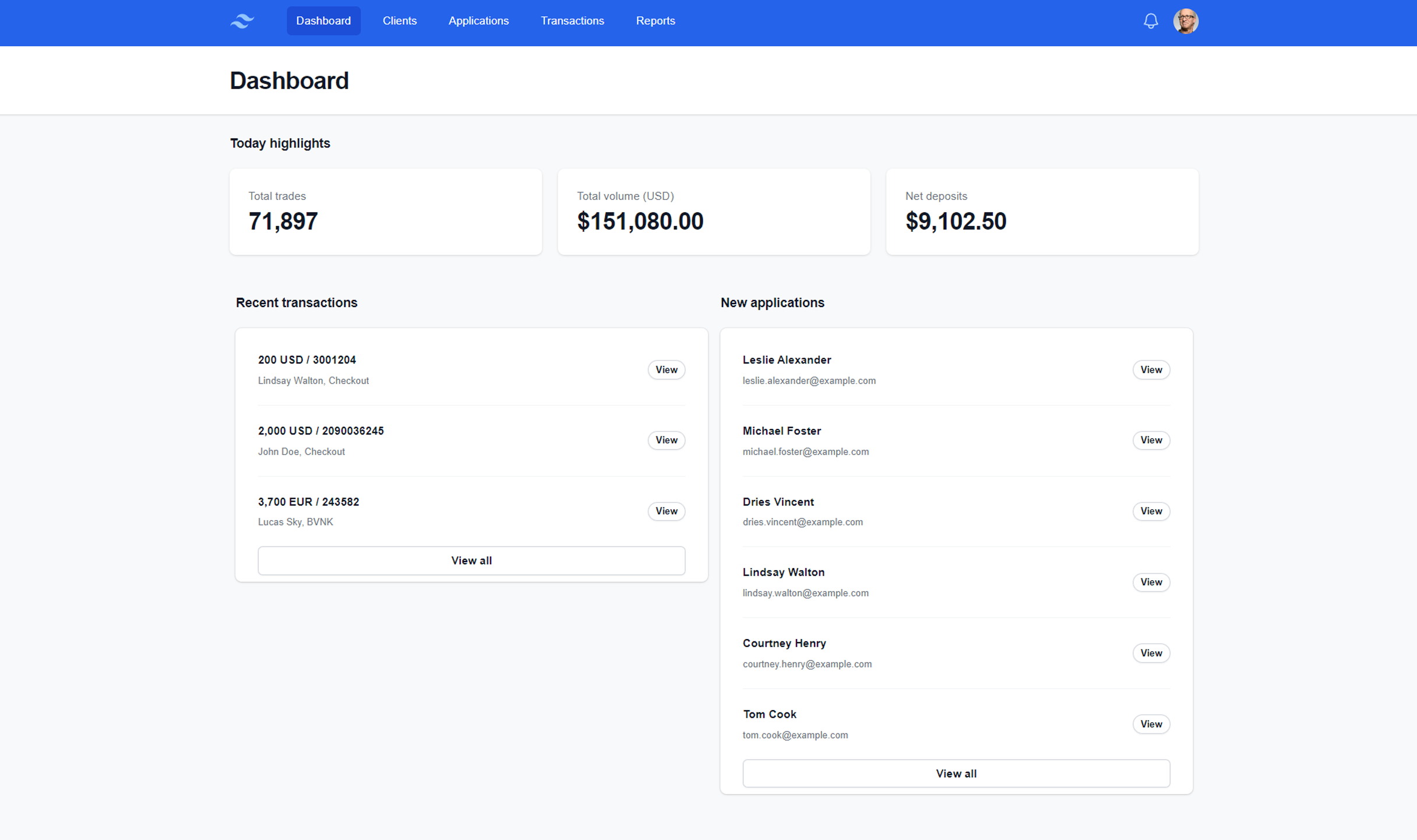View the 2,000 USD John Doe transaction
Image resolution: width=1417 pixels, height=840 pixels.
point(666,440)
